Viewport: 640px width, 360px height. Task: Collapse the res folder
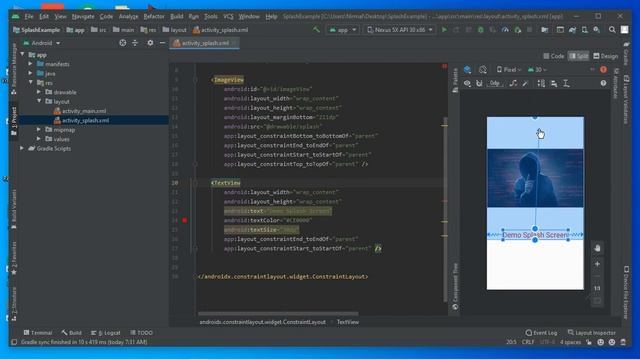click(x=31, y=83)
